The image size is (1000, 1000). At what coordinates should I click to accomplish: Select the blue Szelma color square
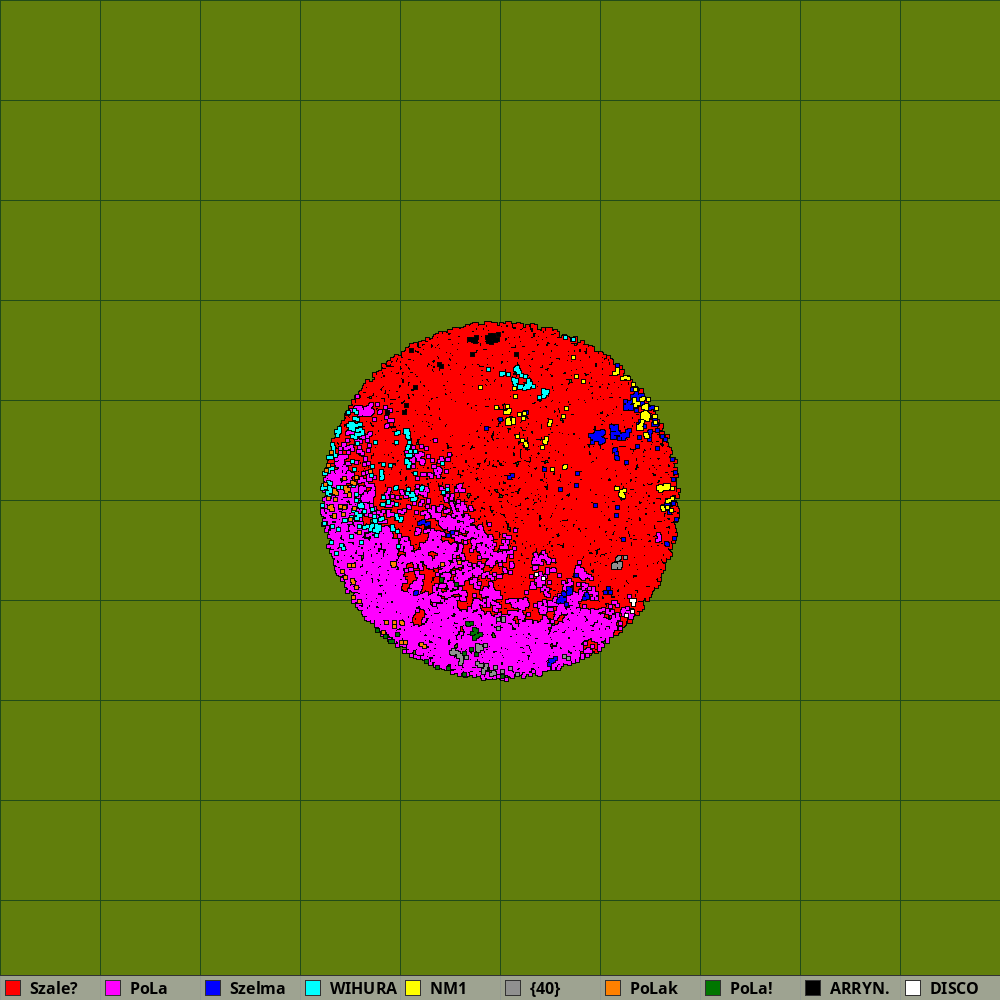tap(213, 988)
